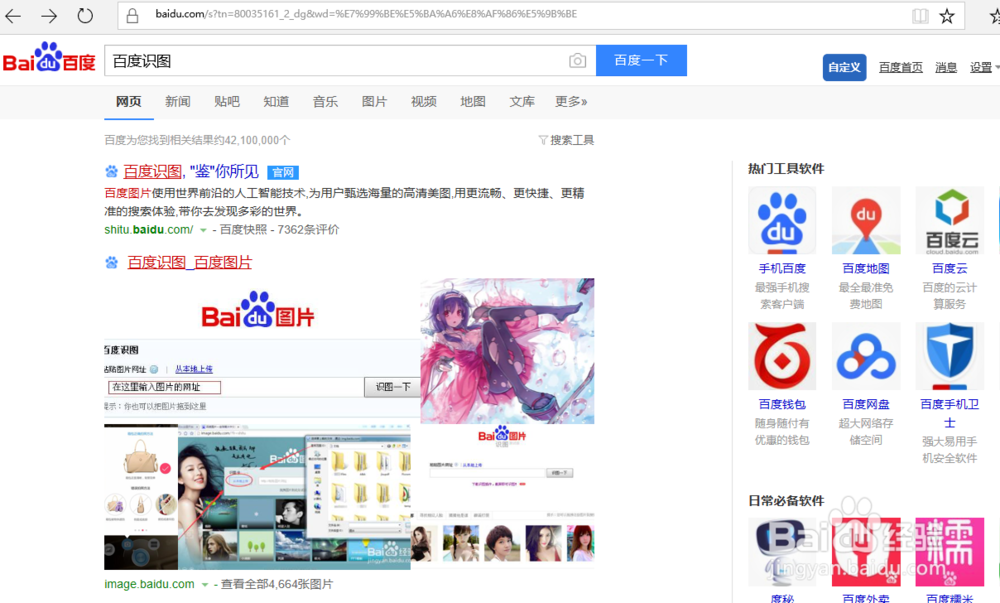Viewport: 1000px width, 603px height.
Task: Click the browser address bar URL
Action: point(366,14)
